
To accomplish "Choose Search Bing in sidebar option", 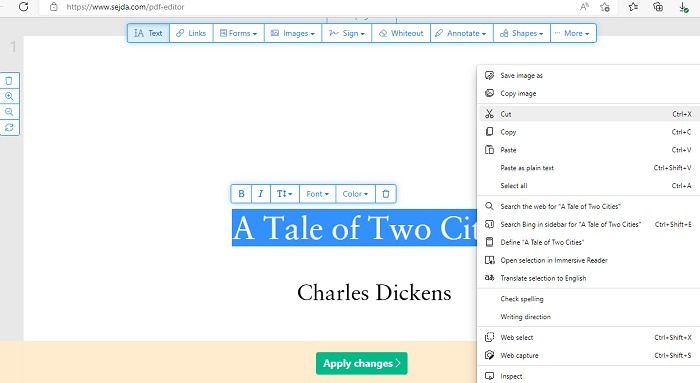I will tap(588, 224).
